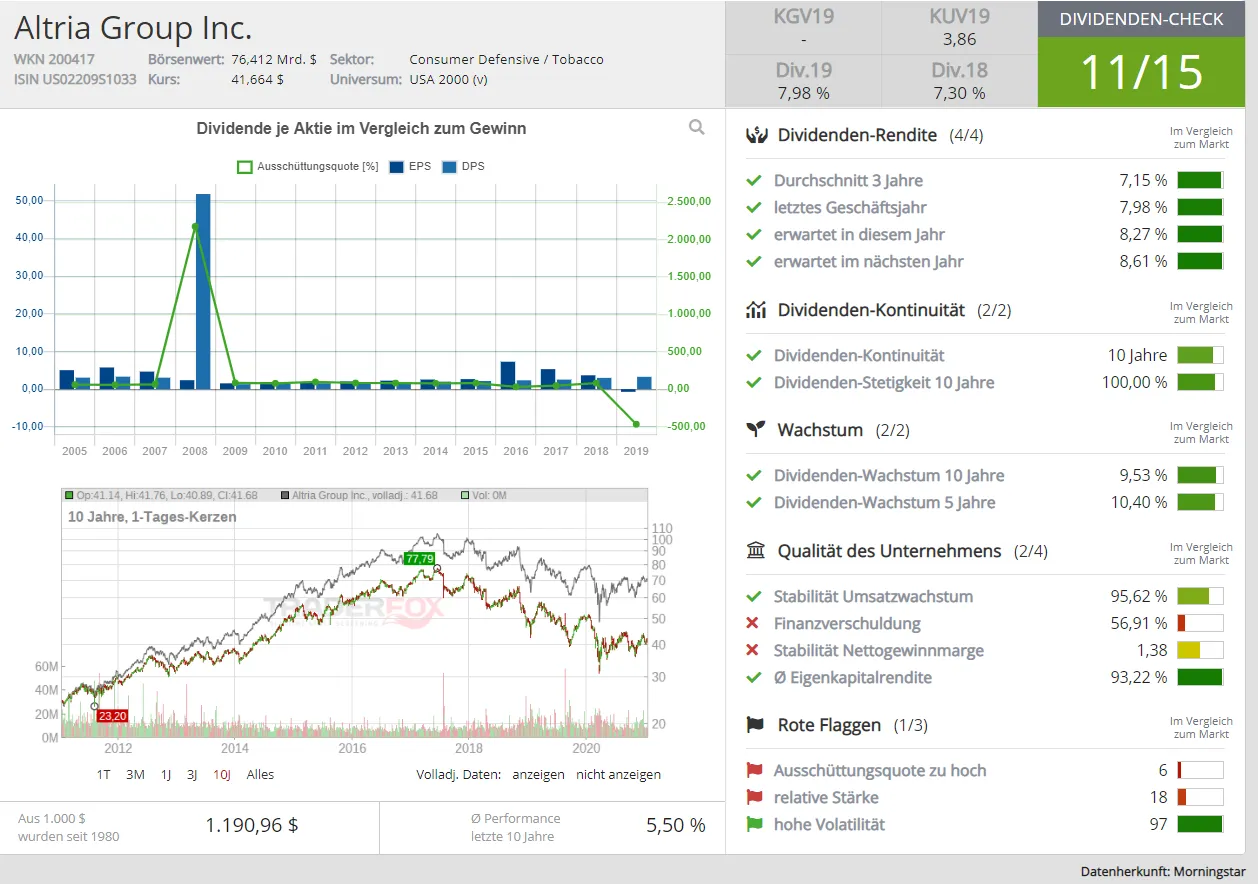Image resolution: width=1258 pixels, height=884 pixels.
Task: Switch price chart to 1T range
Action: pos(104,774)
